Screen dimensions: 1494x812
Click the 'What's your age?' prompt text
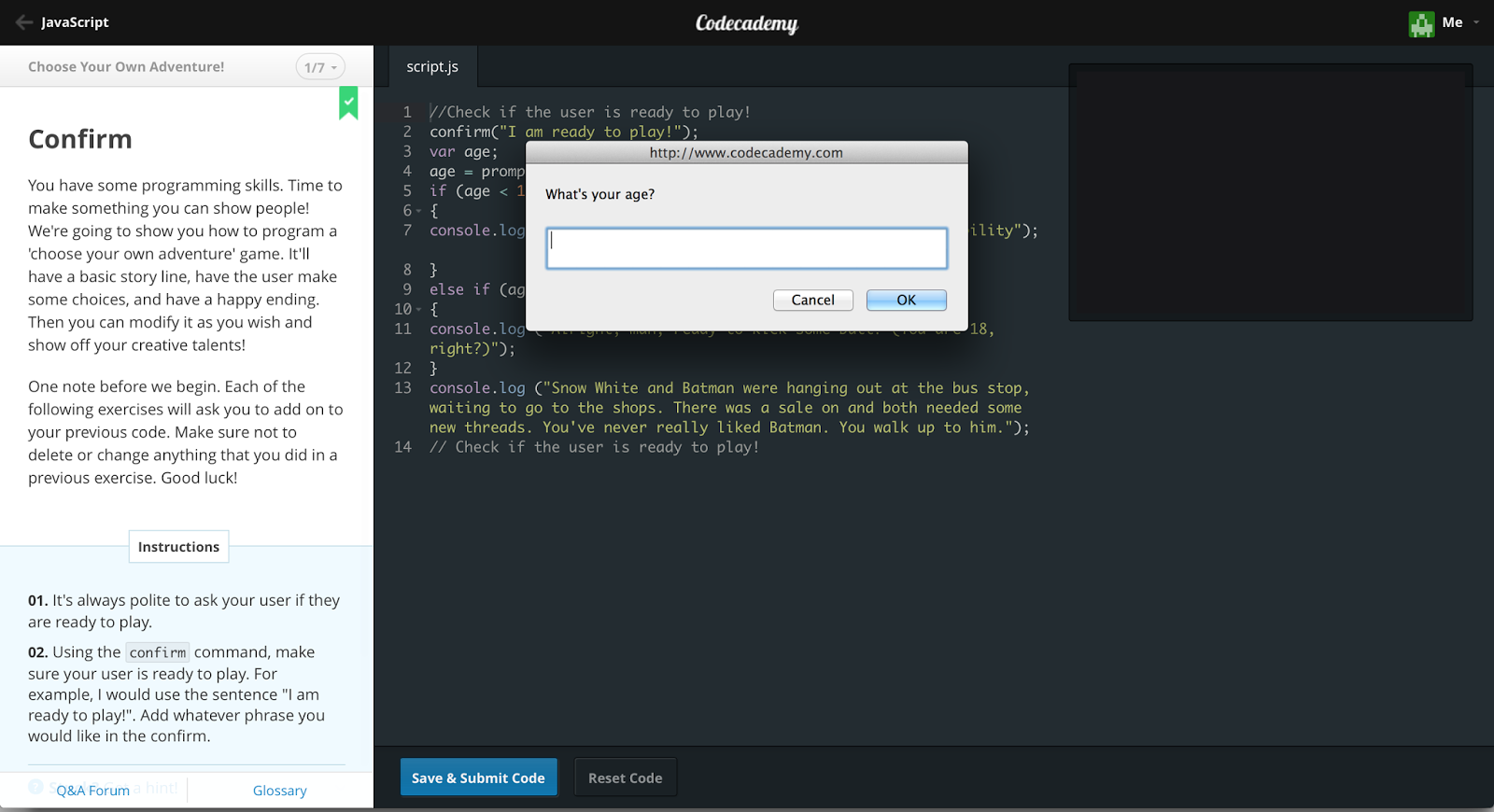coord(600,194)
